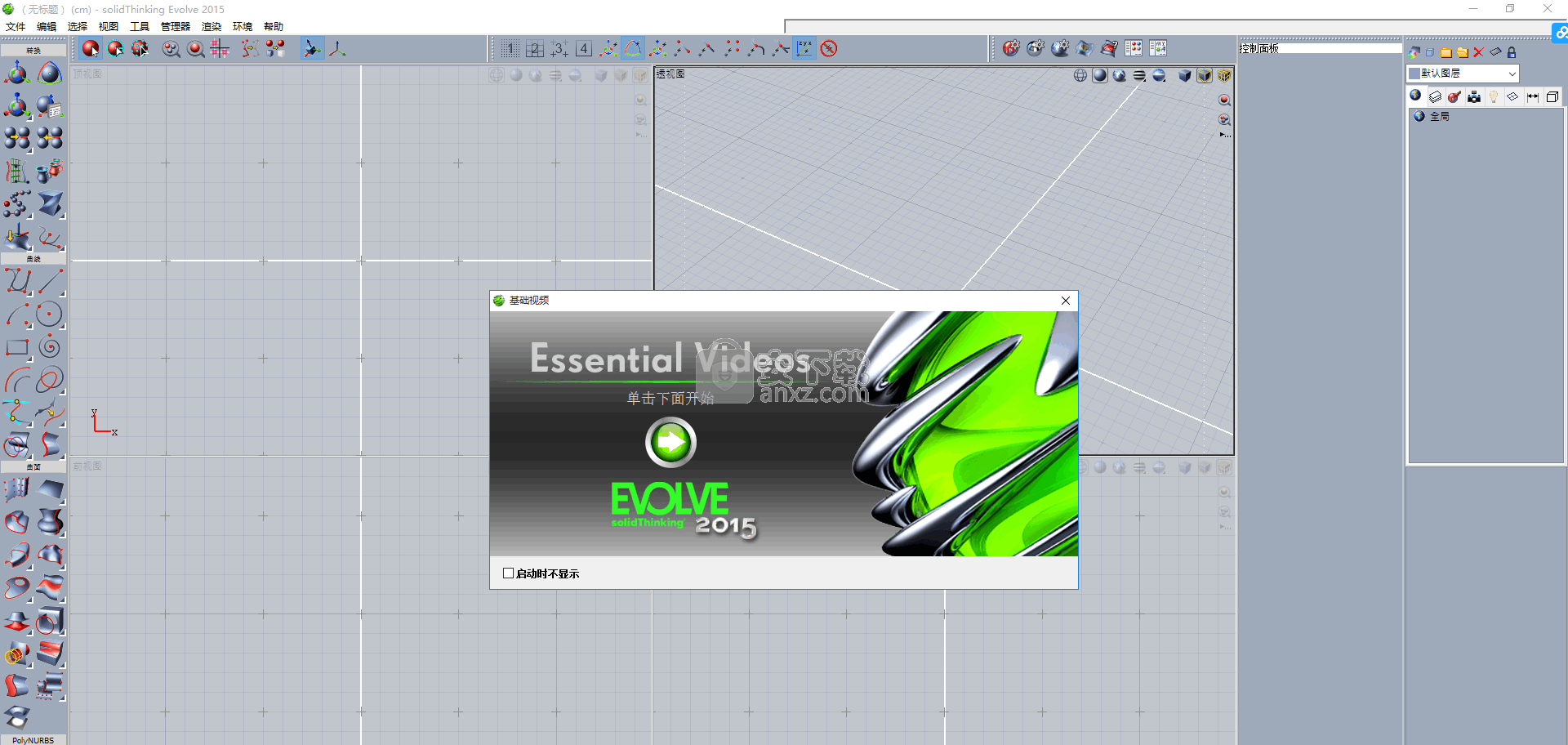Open render settings red gear sphere
The image size is (1568, 745).
coord(1011,48)
